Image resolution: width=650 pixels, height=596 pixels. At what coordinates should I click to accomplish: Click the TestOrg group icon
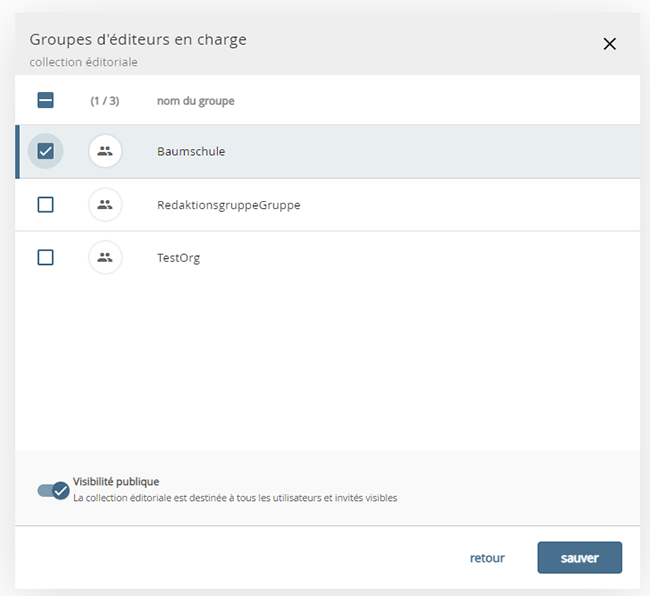[105, 257]
